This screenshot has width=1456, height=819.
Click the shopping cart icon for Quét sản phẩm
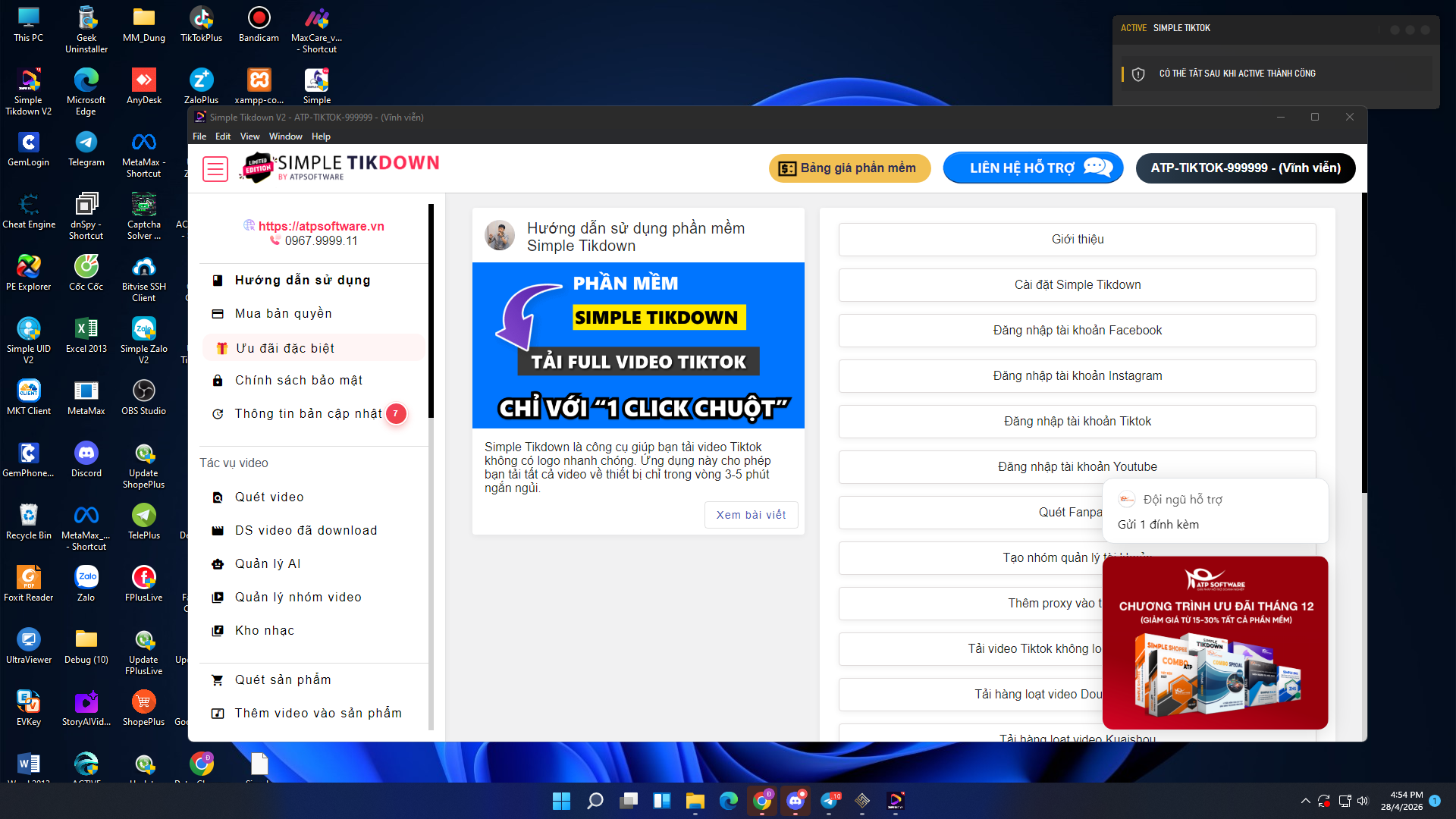[218, 680]
